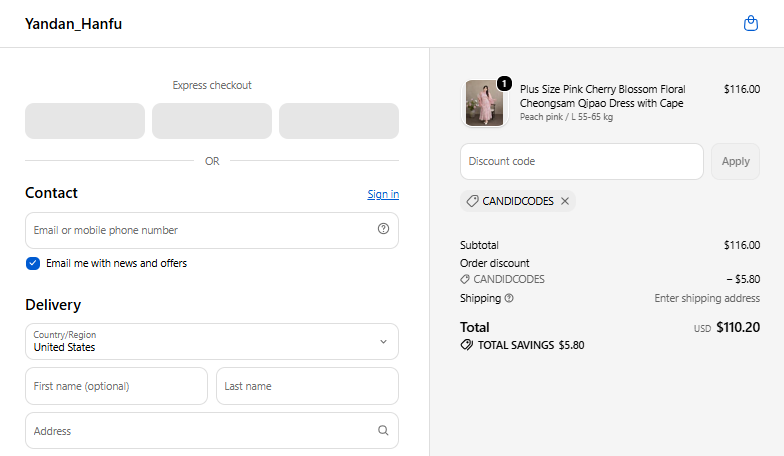This screenshot has width=784, height=456.
Task: Click the $110.20 total amount
Action: coord(738,327)
